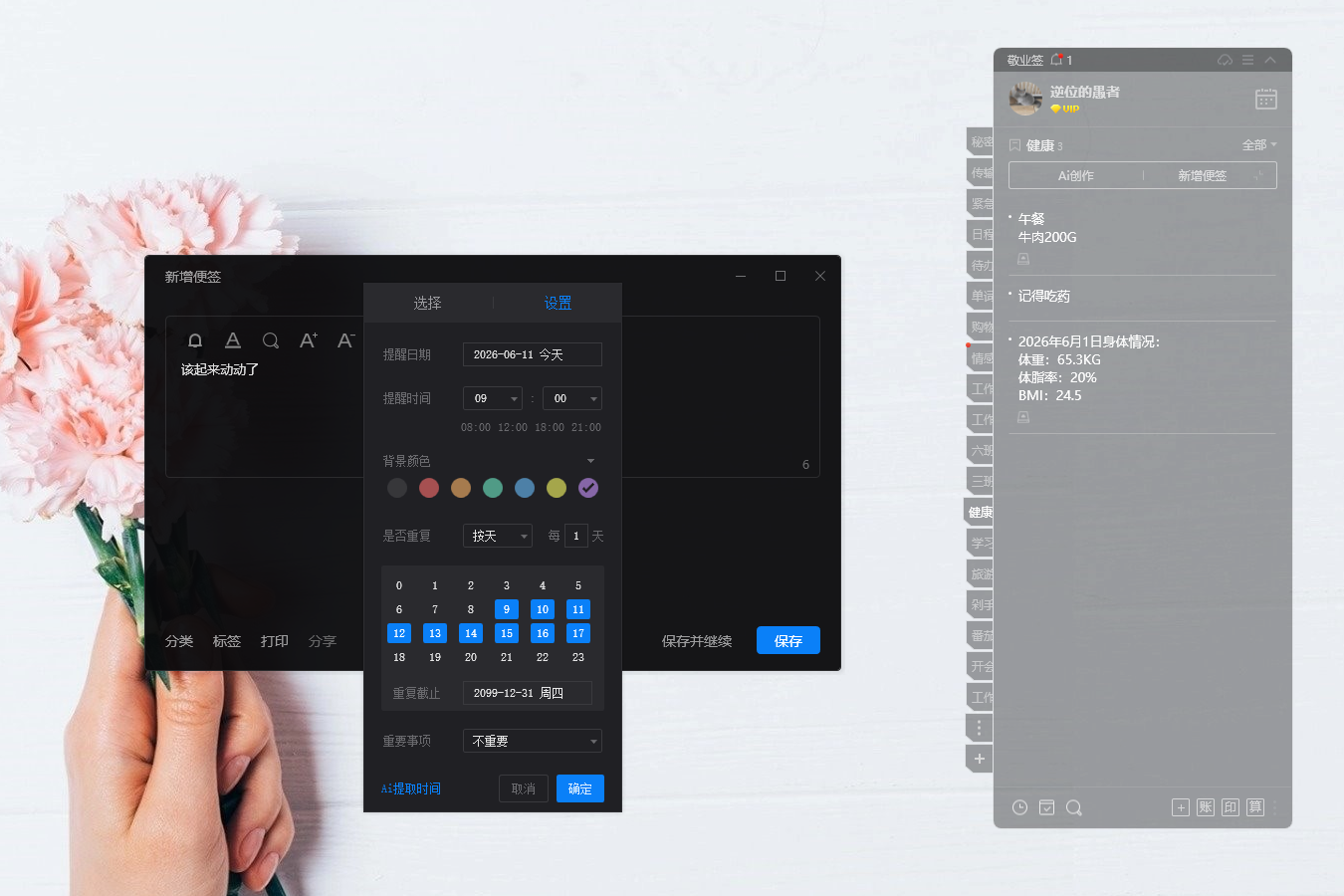Click 保存并继续 button
The image size is (1344, 896).
point(697,641)
